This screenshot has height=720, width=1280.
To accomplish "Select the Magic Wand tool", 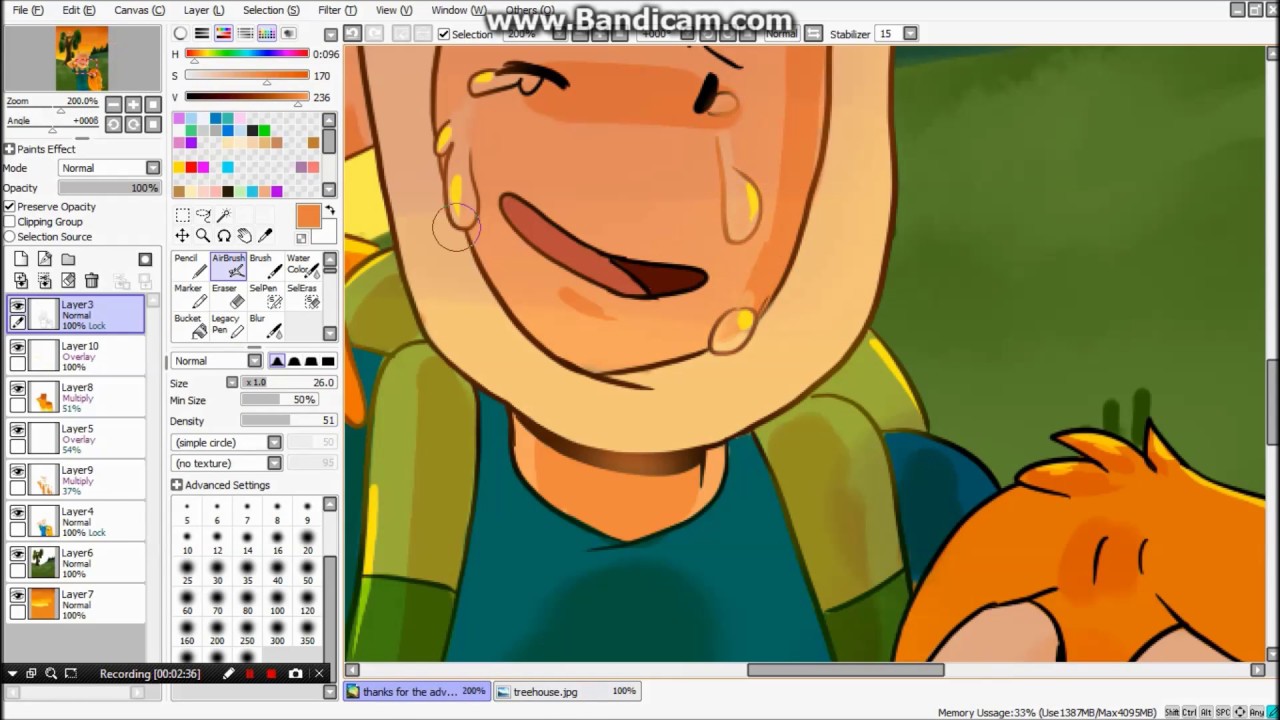I will click(224, 215).
